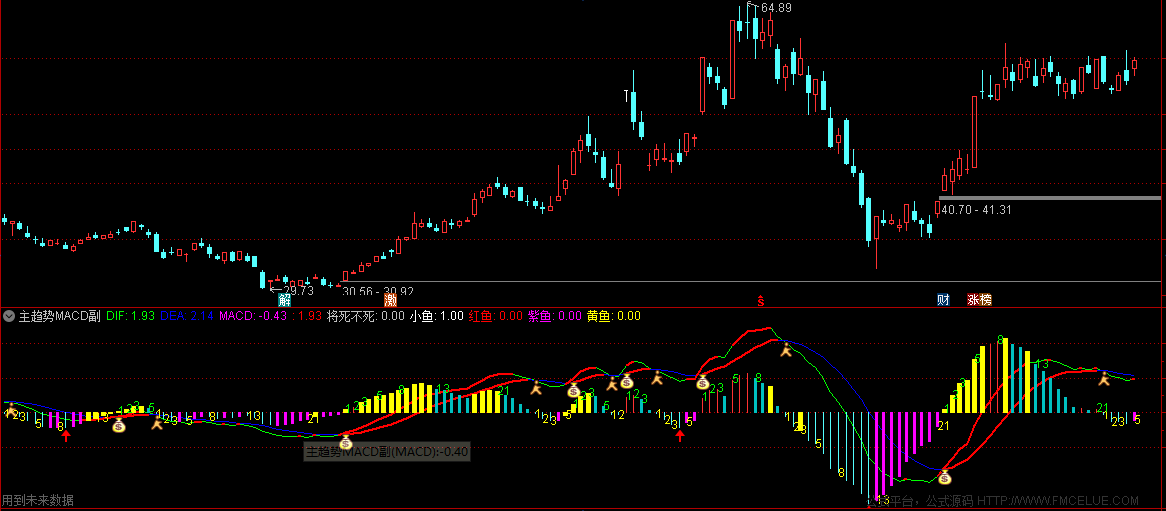The width and height of the screenshot is (1166, 511).
Task: Select the blue DEA: 2.14 readout
Action: 186,316
